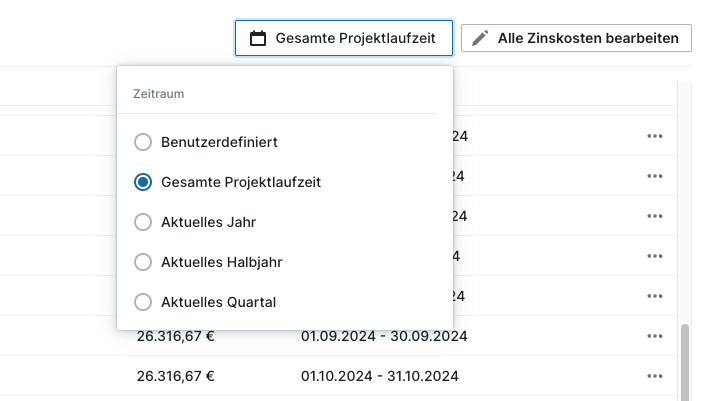Open three-dot menu level with Aktuelles Jahr option
Image resolution: width=706 pixels, height=401 pixels.
tap(655, 216)
